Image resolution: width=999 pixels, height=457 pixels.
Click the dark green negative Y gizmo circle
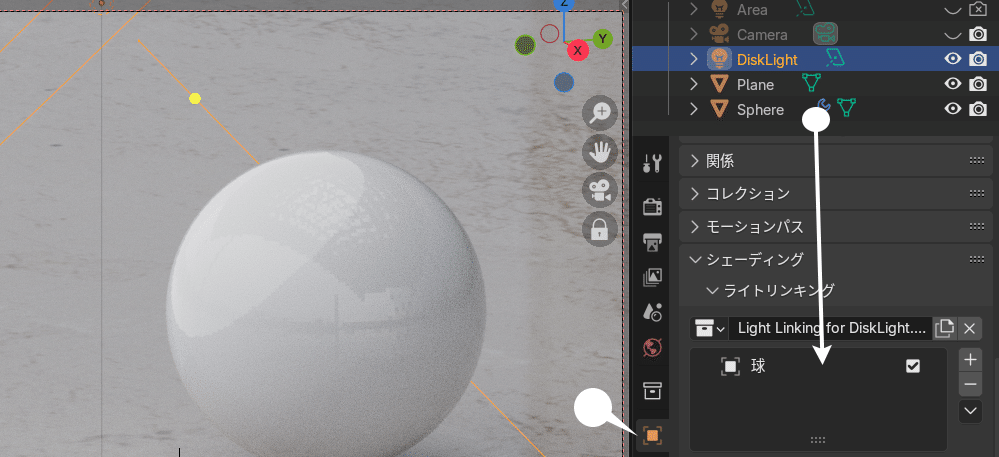pos(525,45)
